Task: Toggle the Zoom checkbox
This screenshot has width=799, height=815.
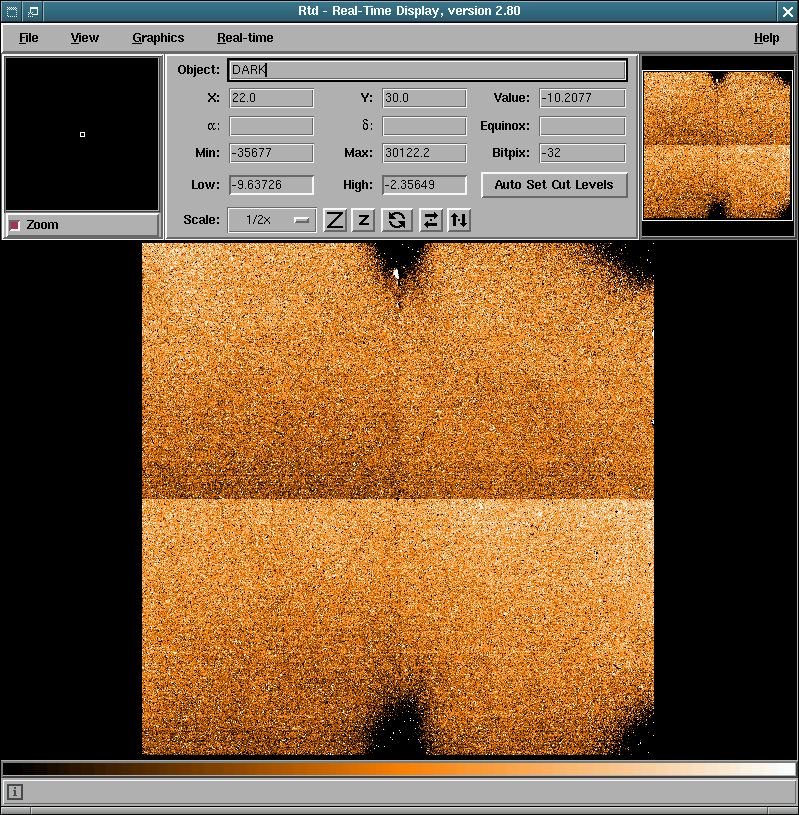Action: [x=15, y=225]
